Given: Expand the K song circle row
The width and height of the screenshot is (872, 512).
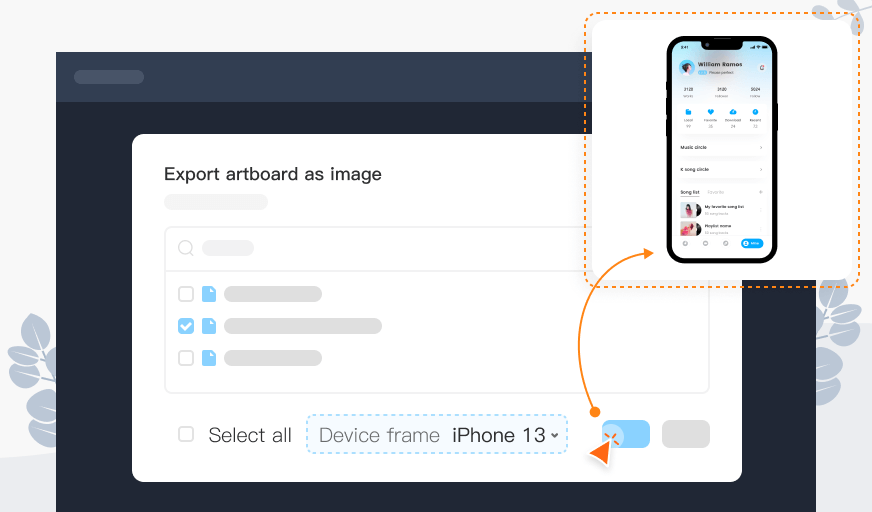Looking at the screenshot, I should pyautogui.click(x=722, y=170).
